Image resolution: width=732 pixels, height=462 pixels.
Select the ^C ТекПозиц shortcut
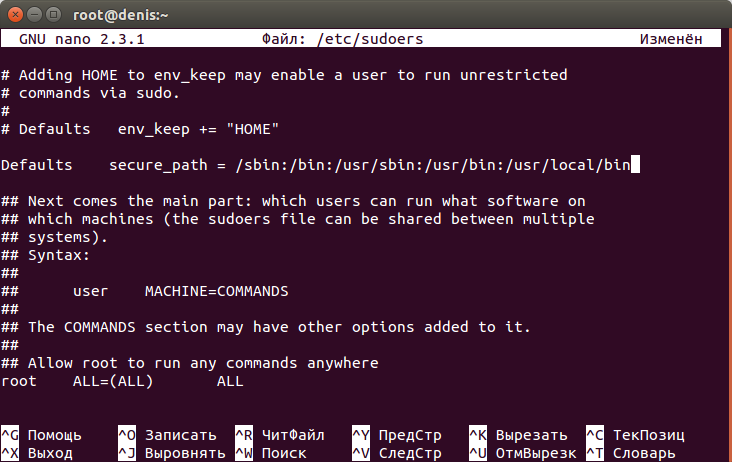tap(635, 435)
